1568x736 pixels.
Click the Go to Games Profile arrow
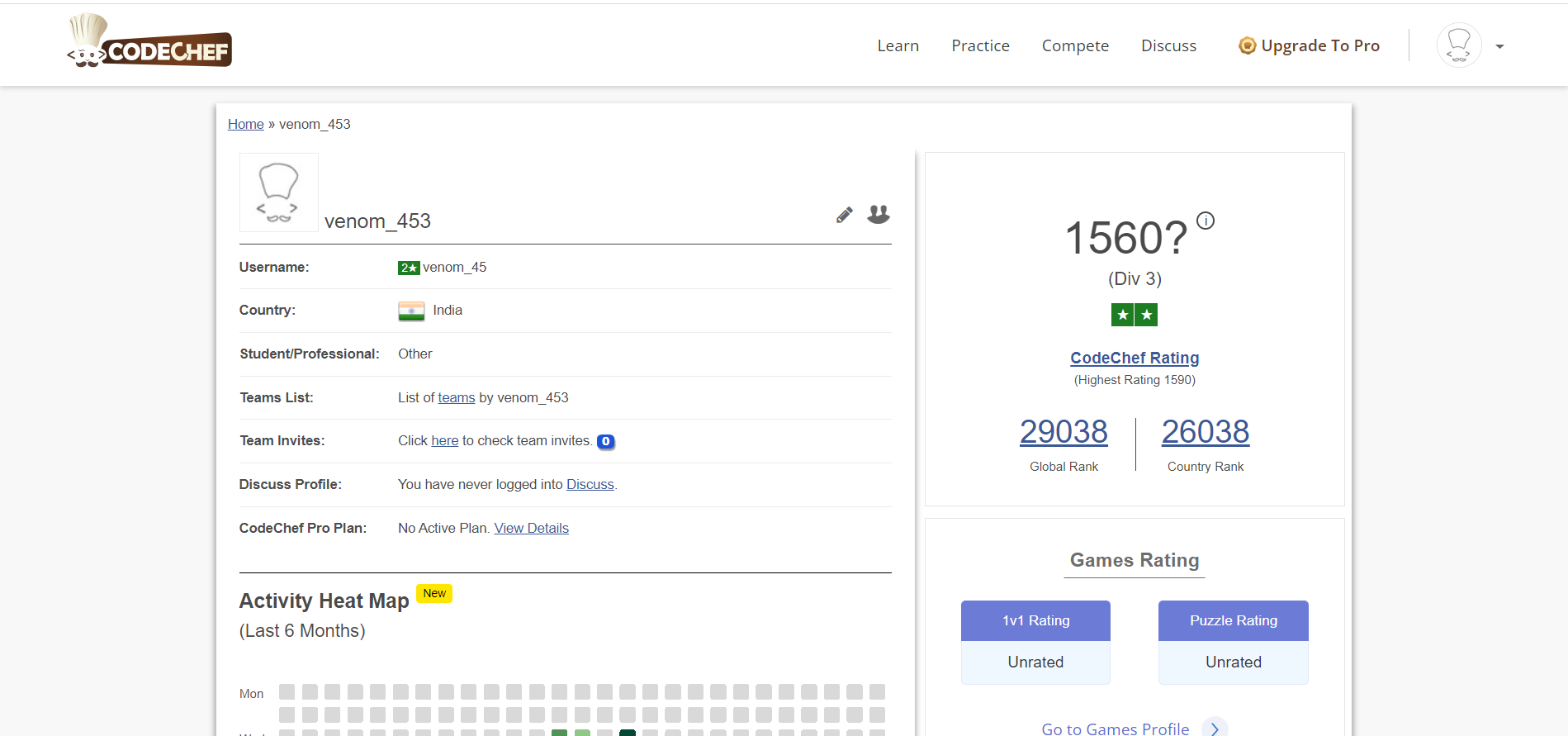click(x=1215, y=729)
